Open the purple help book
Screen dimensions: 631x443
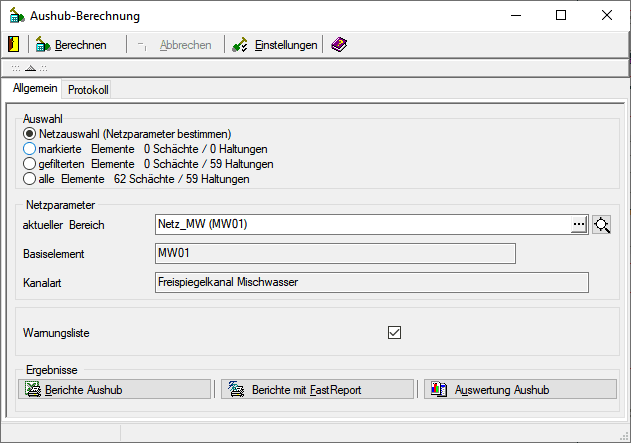click(339, 45)
